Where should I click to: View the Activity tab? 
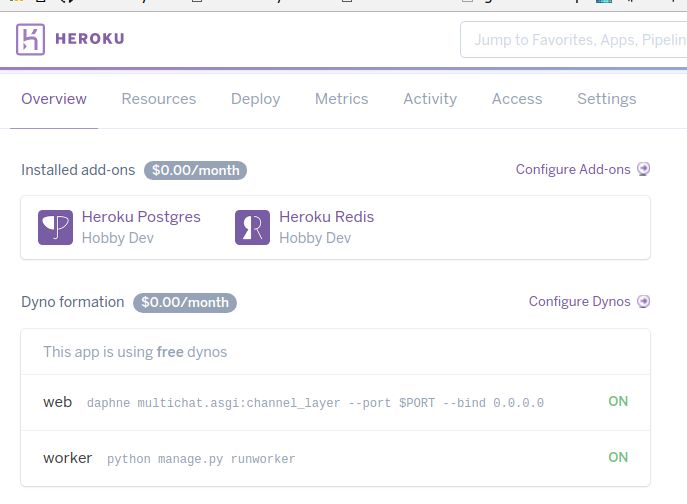tap(430, 99)
